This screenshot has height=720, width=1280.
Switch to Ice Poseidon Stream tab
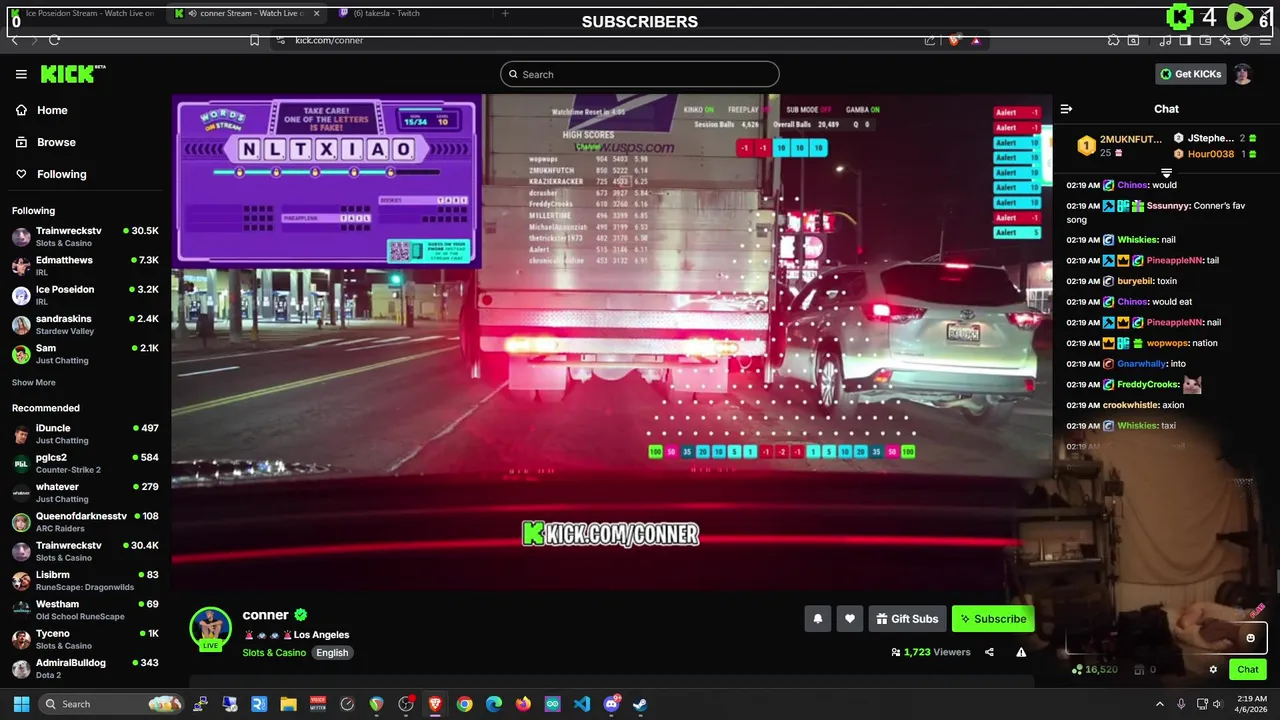[86, 13]
